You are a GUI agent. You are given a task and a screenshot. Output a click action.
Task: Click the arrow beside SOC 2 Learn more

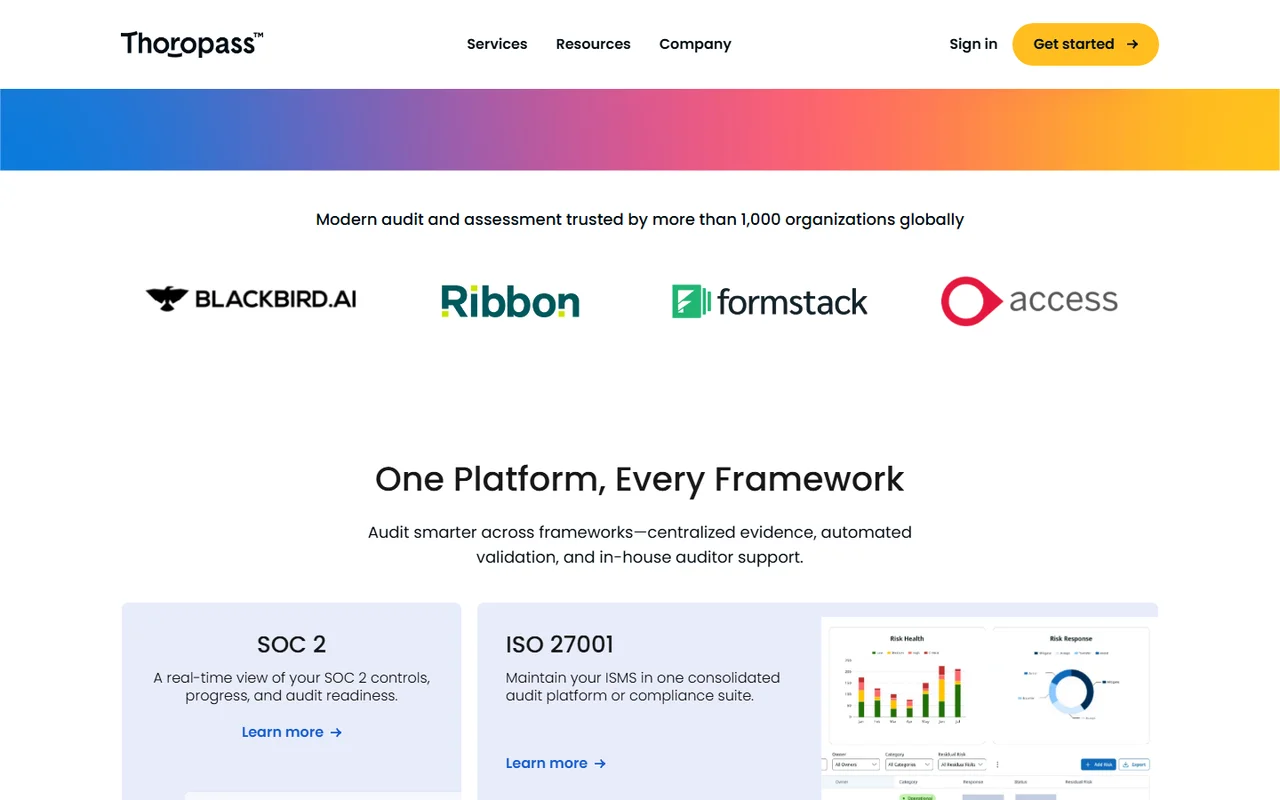coord(336,733)
